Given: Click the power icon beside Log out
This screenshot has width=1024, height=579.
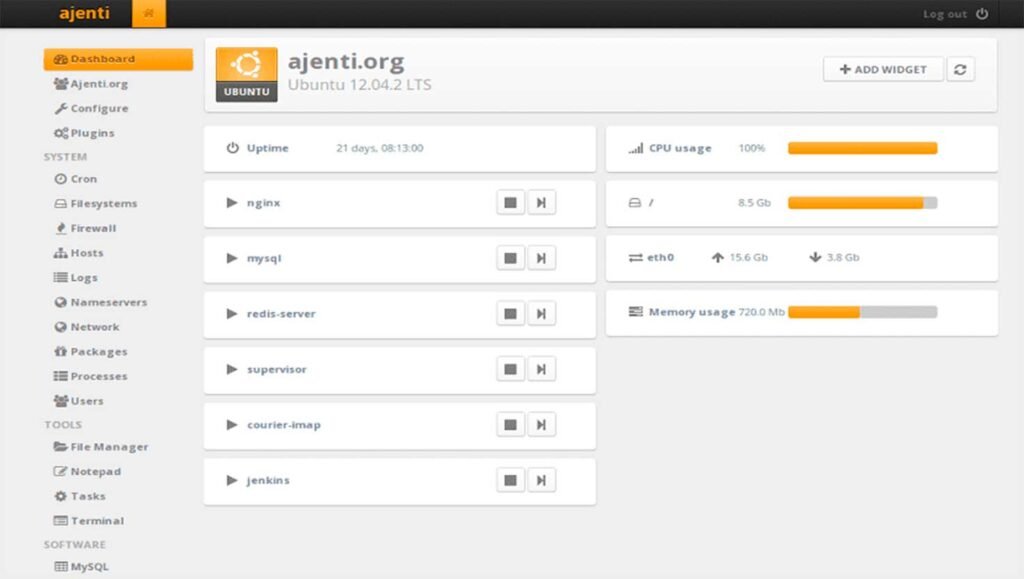Looking at the screenshot, I should click(x=982, y=14).
